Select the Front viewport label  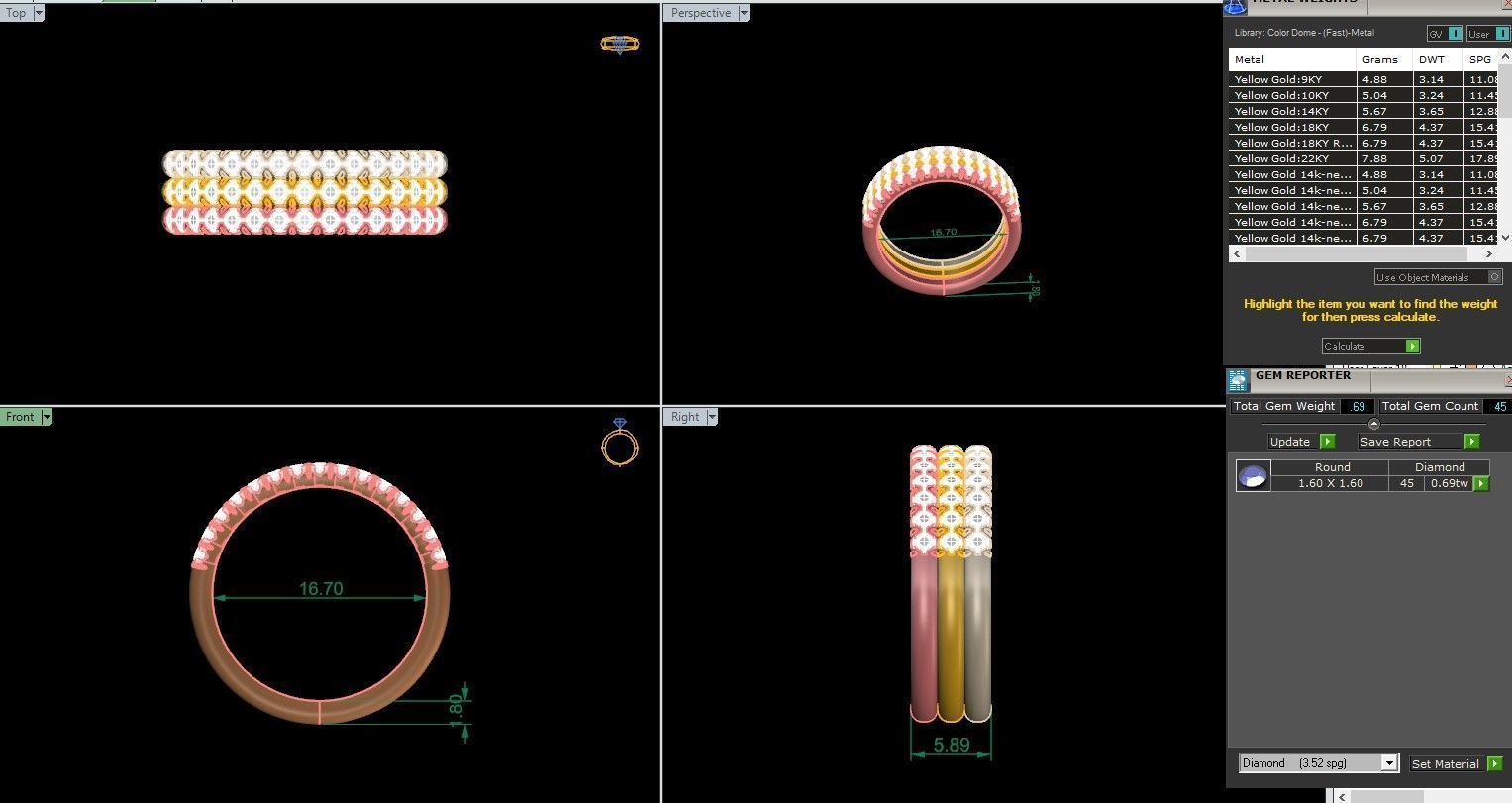(21, 417)
